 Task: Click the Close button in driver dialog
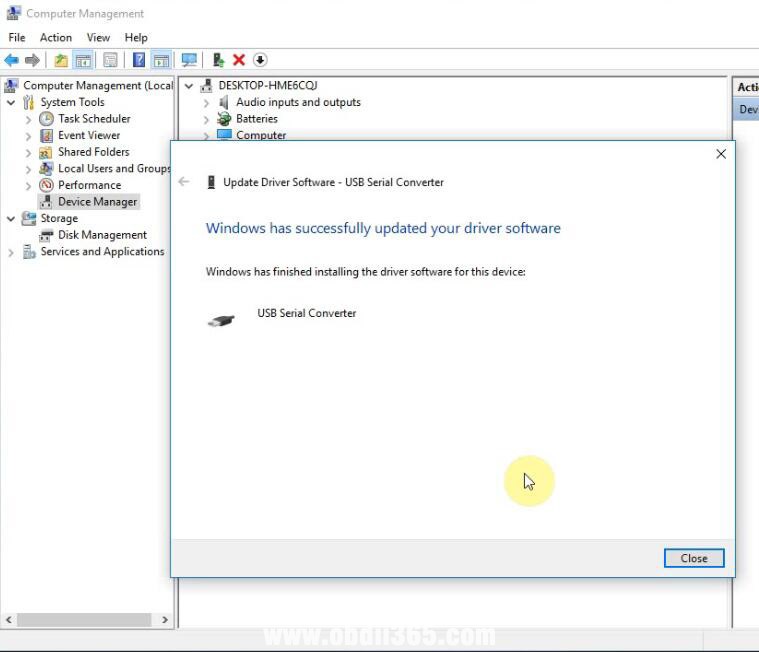click(694, 558)
